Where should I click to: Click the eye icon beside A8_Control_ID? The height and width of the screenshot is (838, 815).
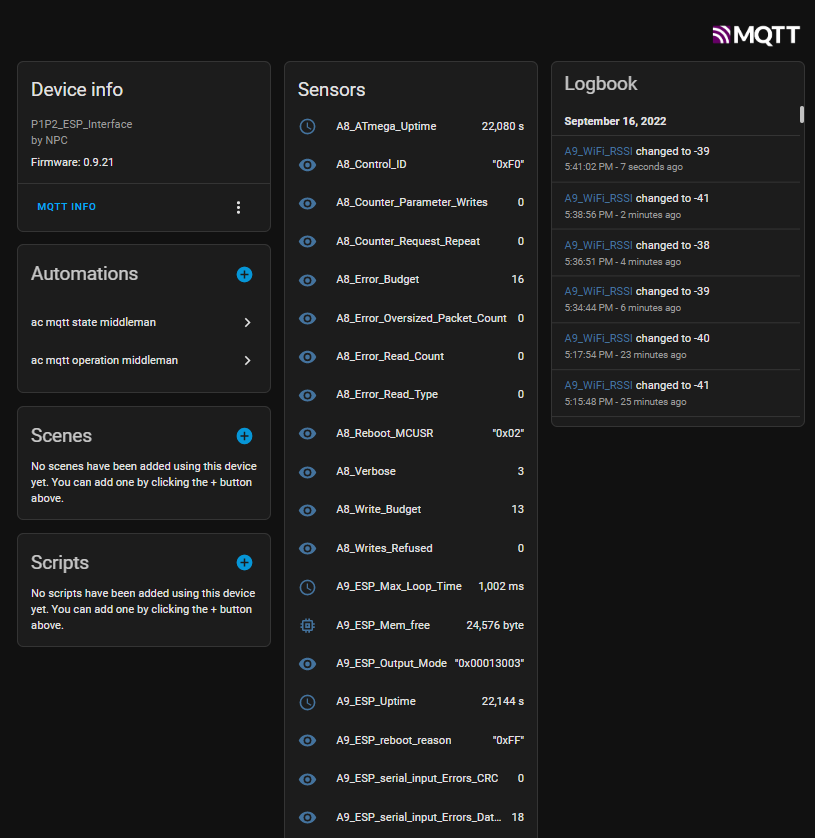tap(308, 165)
